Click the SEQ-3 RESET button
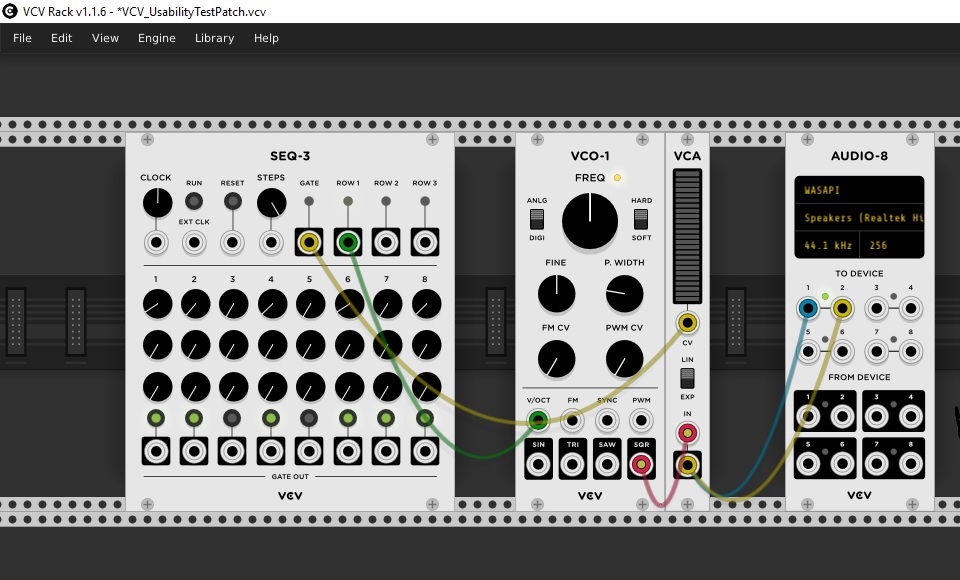The image size is (960, 580). click(233, 201)
